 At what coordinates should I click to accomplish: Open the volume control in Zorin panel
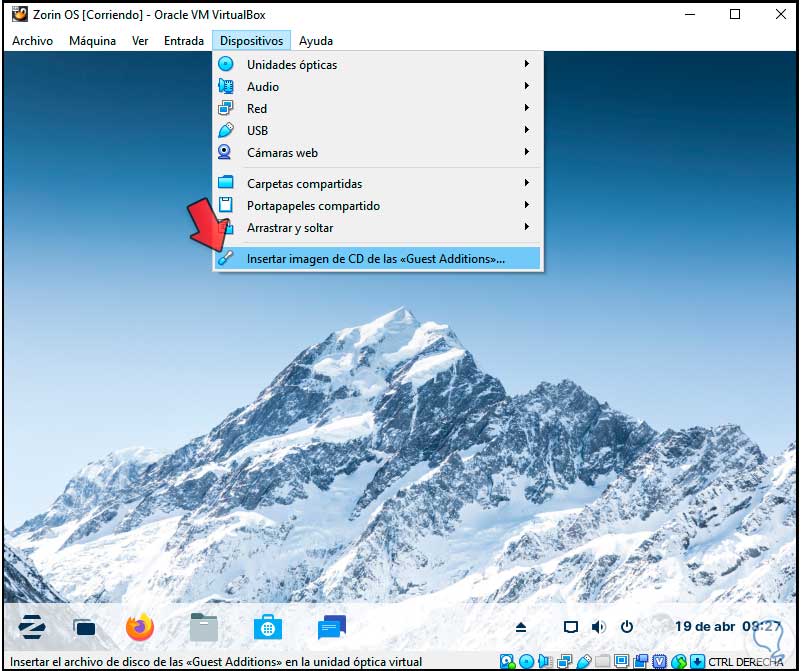click(x=599, y=627)
